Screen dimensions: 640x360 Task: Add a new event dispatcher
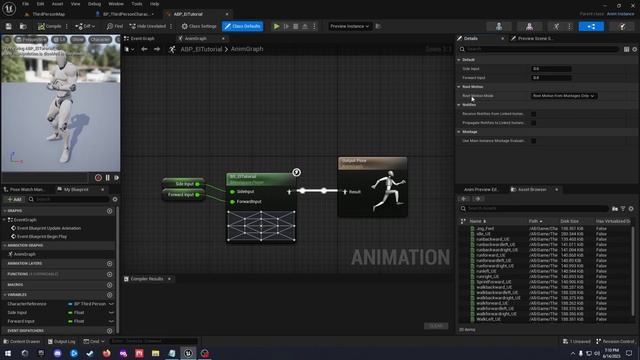pyautogui.click(x=109, y=331)
